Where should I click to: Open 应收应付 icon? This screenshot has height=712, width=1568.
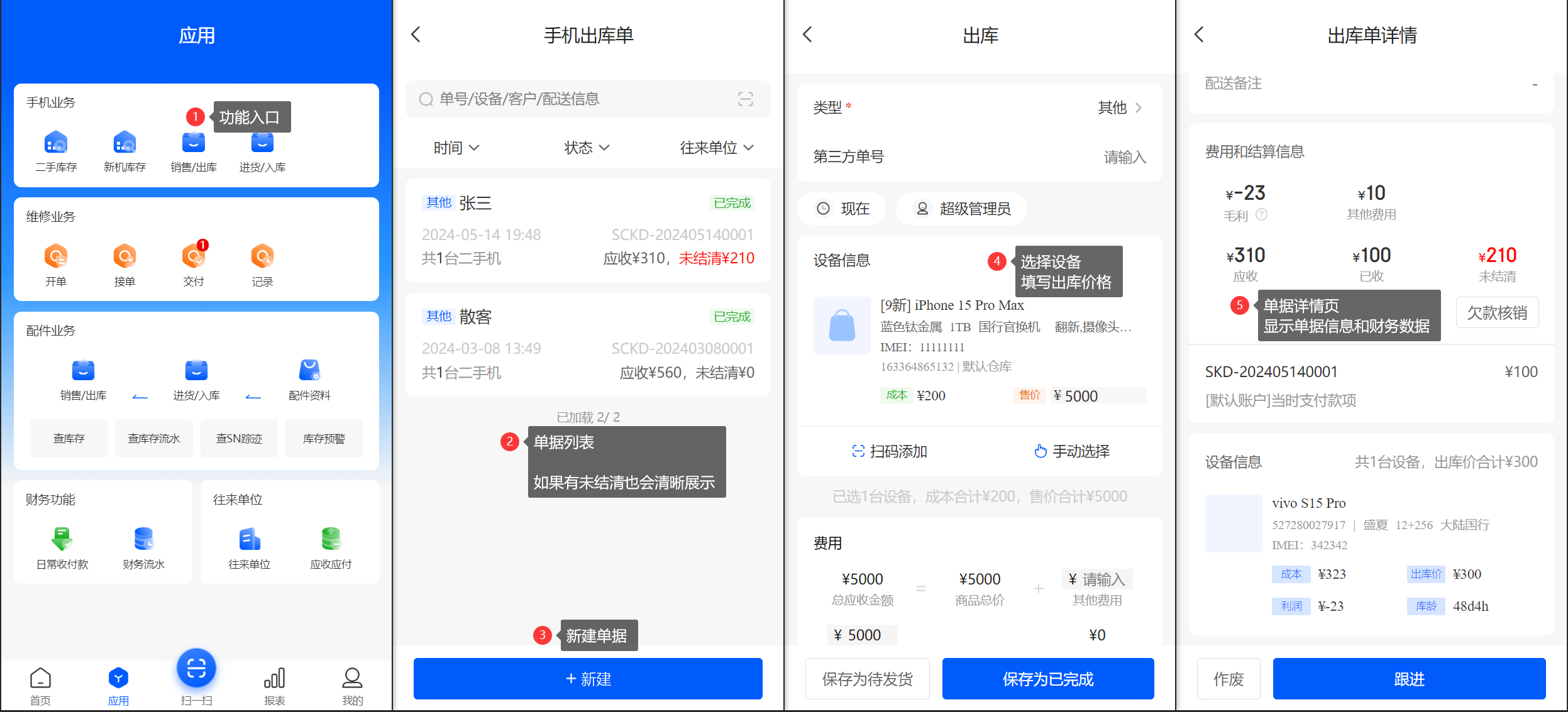tap(331, 549)
